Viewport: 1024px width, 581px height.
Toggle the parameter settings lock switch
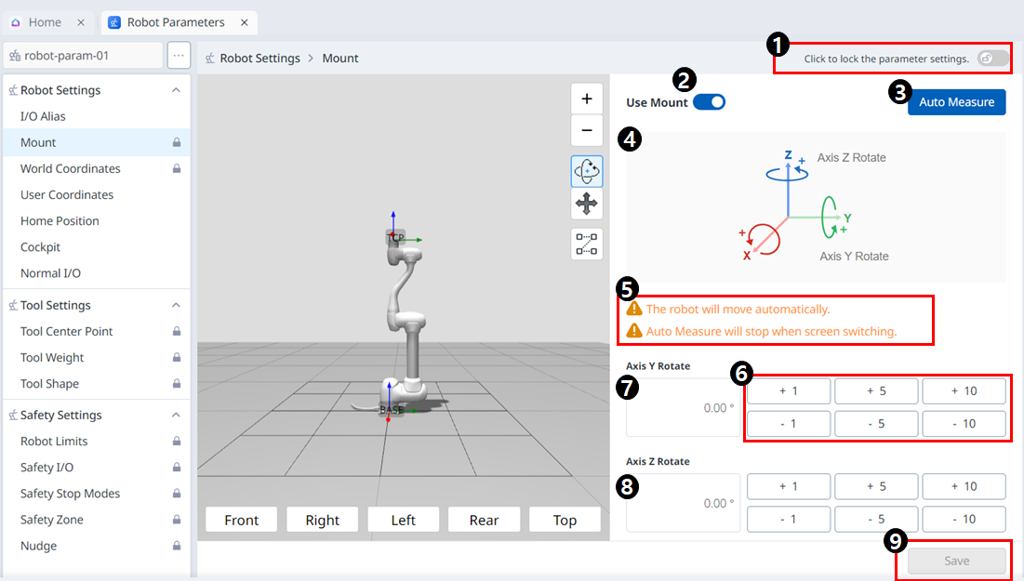(x=992, y=58)
